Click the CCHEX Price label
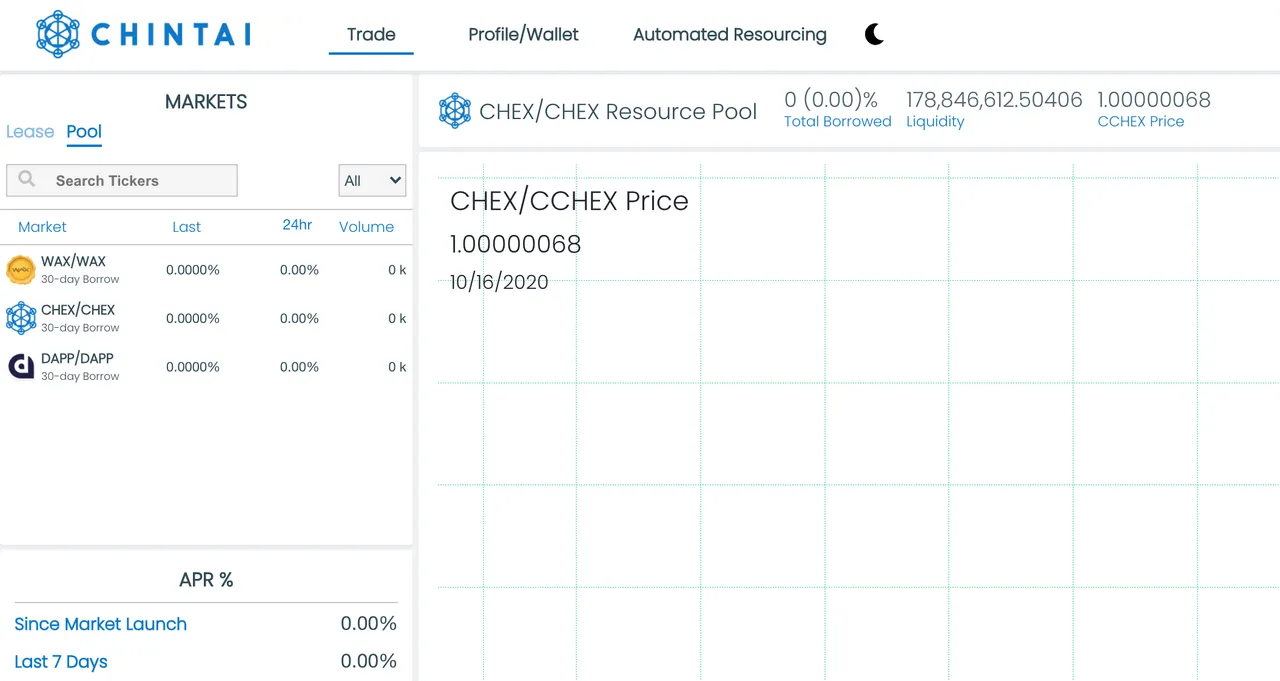The width and height of the screenshot is (1280, 681). (1141, 121)
